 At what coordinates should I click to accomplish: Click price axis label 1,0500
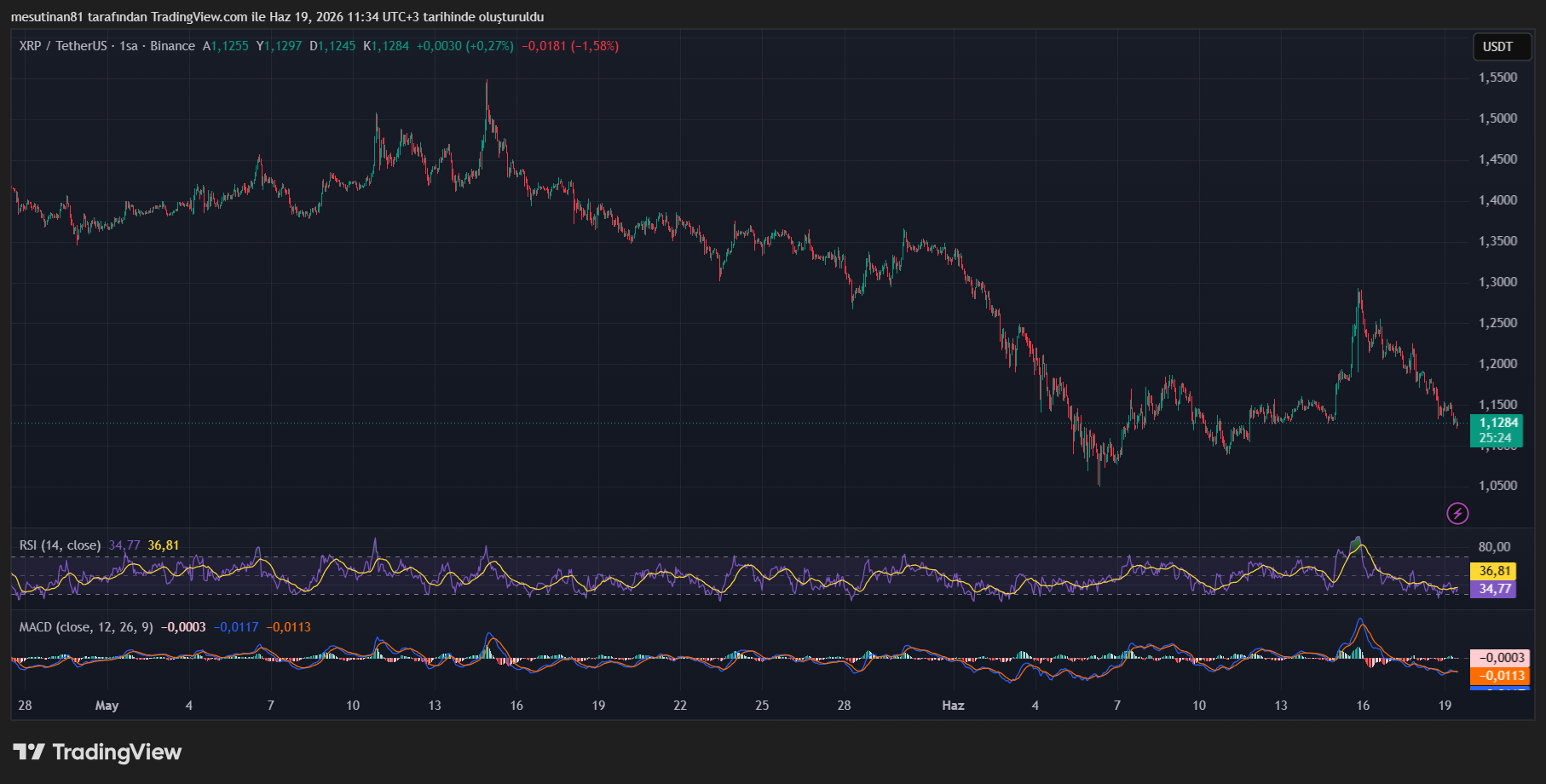(1497, 486)
